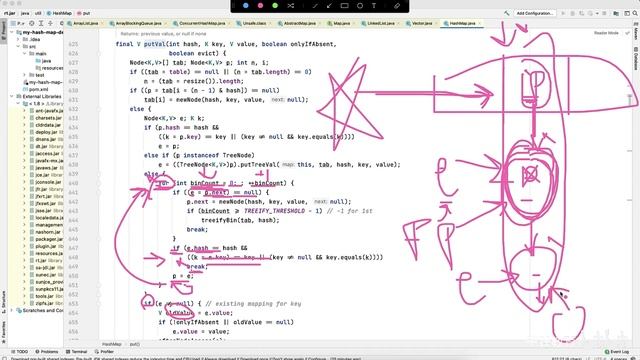Expand Scratches and Consoles node
The width and height of the screenshot is (640, 360).
point(12,310)
